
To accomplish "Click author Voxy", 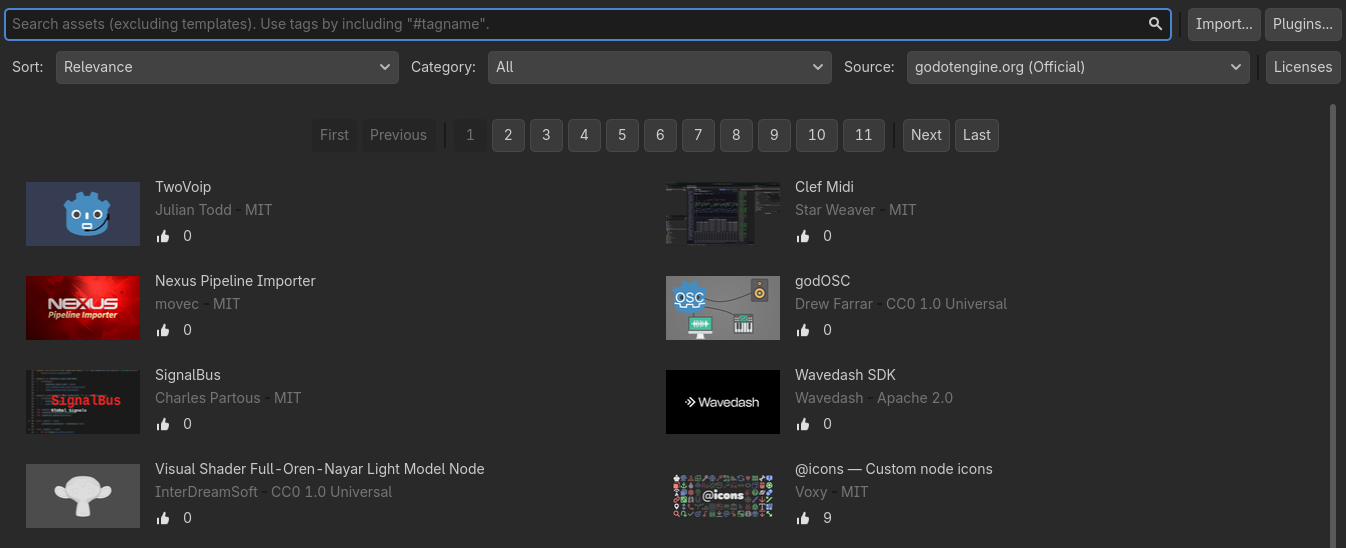I will [x=811, y=492].
